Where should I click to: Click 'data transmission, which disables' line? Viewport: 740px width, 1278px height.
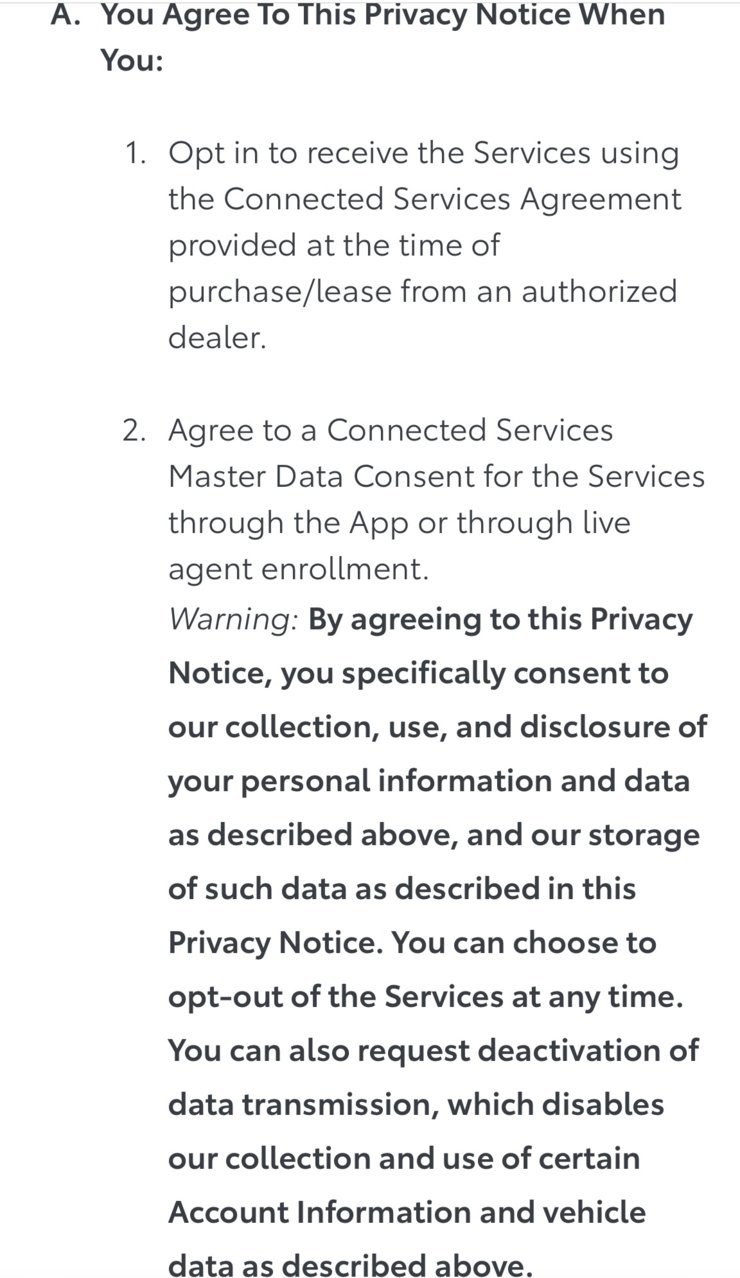pos(416,1105)
